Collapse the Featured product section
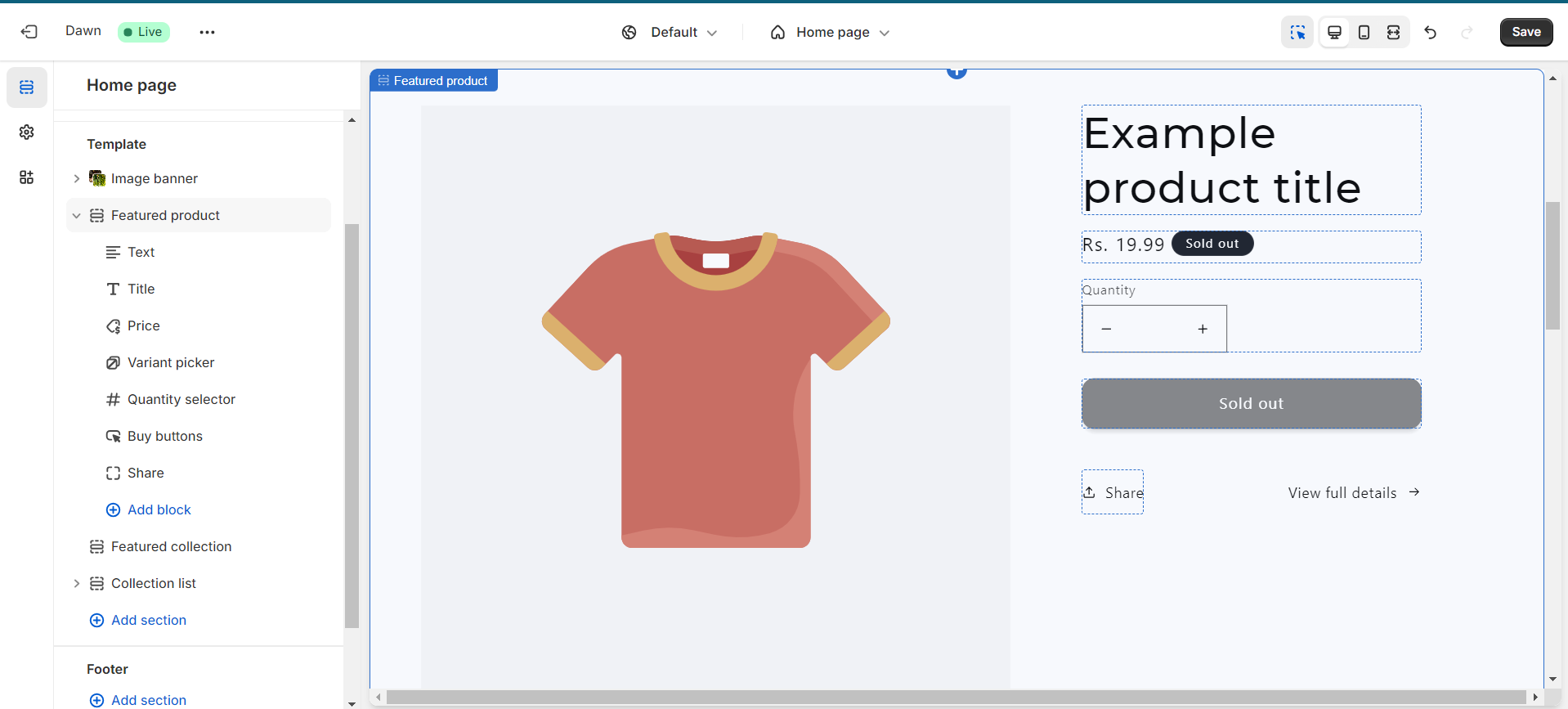 click(x=77, y=216)
